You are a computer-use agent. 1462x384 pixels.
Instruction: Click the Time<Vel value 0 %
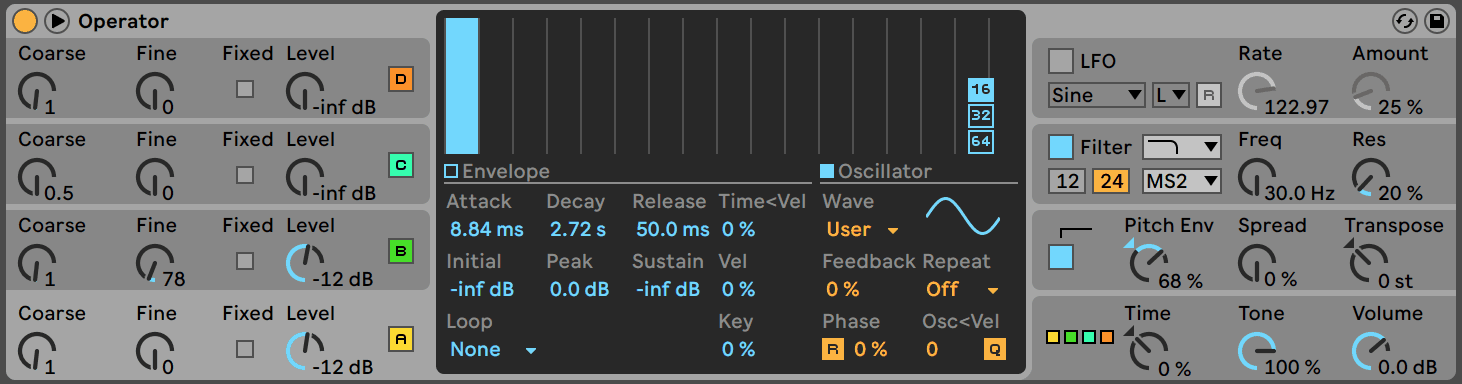(x=738, y=229)
